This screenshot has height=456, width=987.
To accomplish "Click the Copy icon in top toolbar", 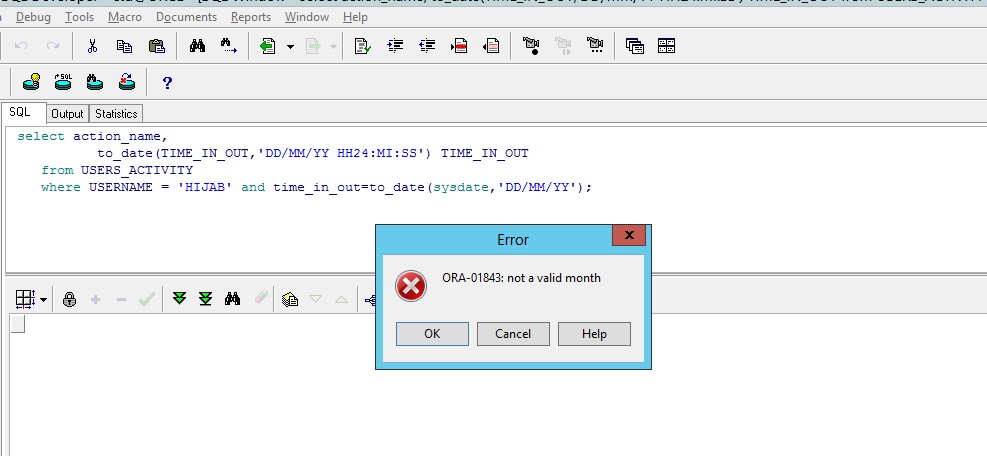I will (124, 46).
